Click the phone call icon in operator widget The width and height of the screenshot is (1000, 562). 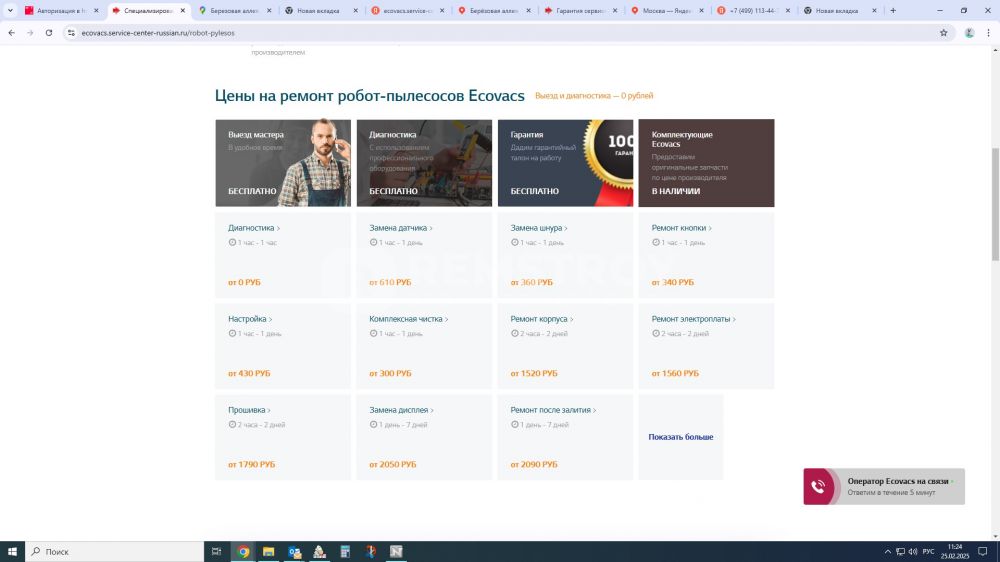pos(818,487)
